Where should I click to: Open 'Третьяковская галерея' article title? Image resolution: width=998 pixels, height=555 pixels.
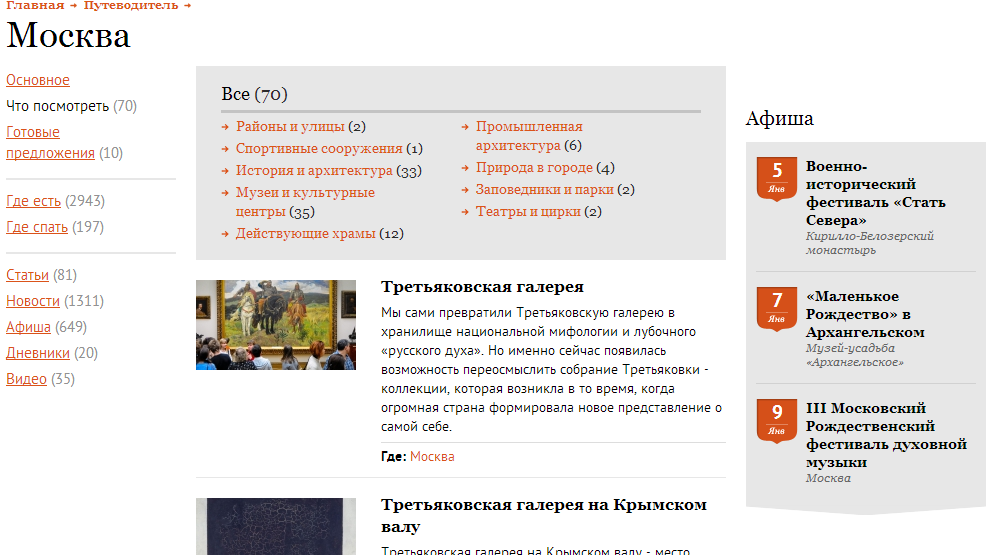click(482, 287)
